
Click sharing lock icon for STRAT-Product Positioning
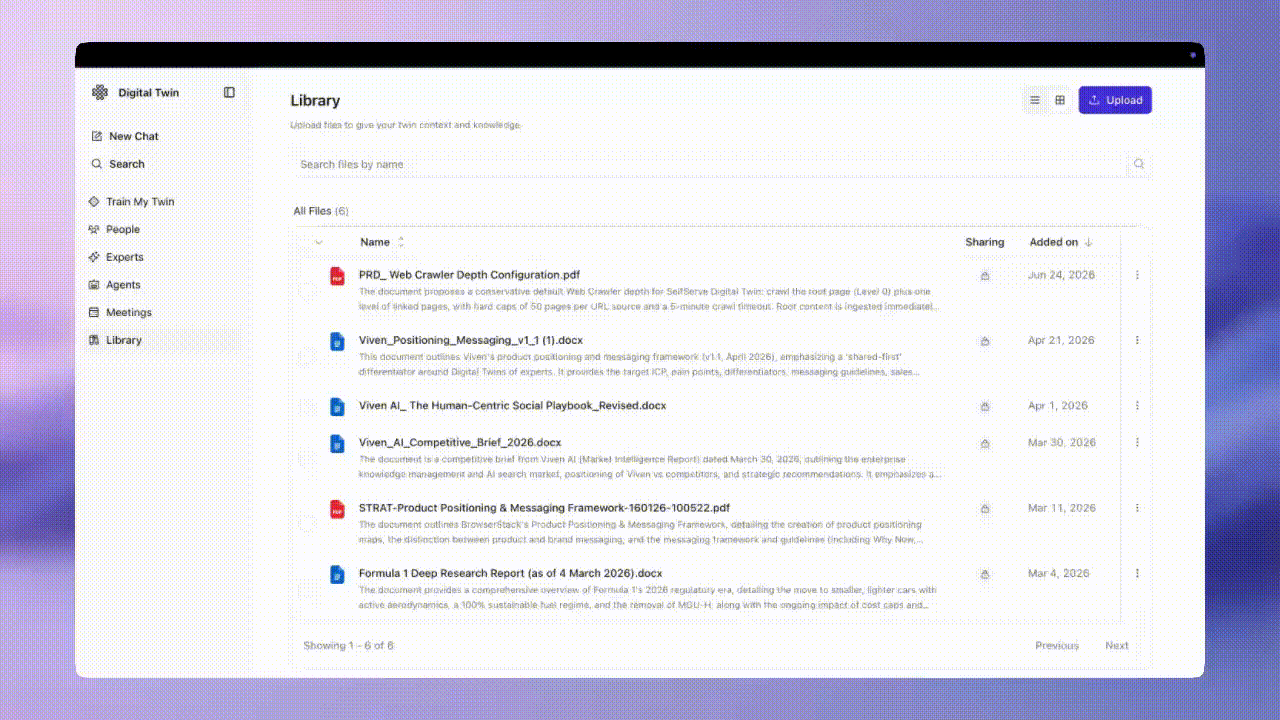tap(985, 508)
